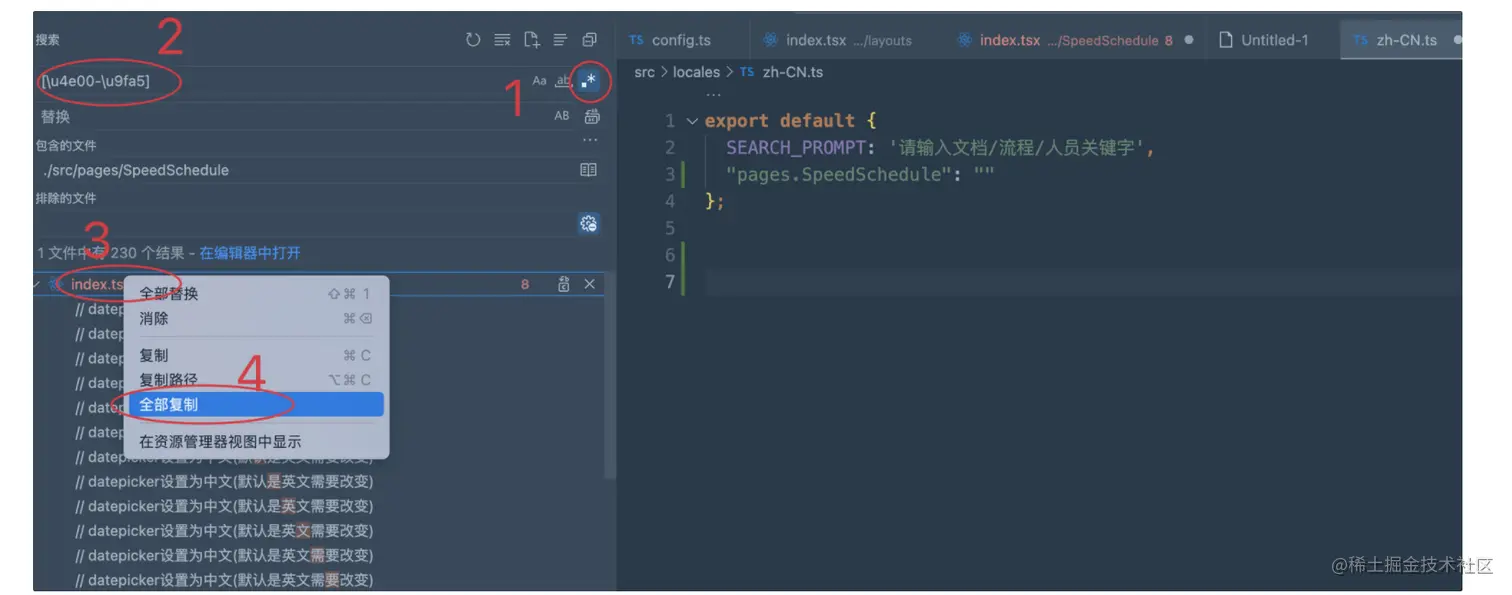Switch to index.tsx .../SpeedSchedule tab
Viewport: 1512px width, 595px height.
coord(1073,40)
